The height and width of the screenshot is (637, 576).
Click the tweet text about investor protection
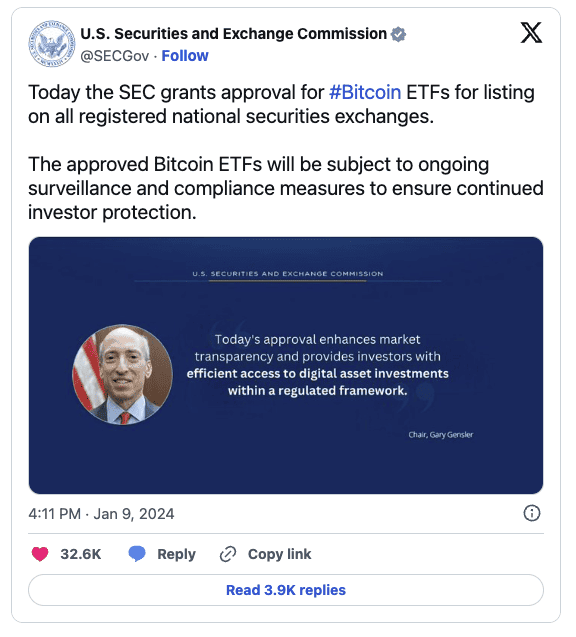(x=286, y=188)
